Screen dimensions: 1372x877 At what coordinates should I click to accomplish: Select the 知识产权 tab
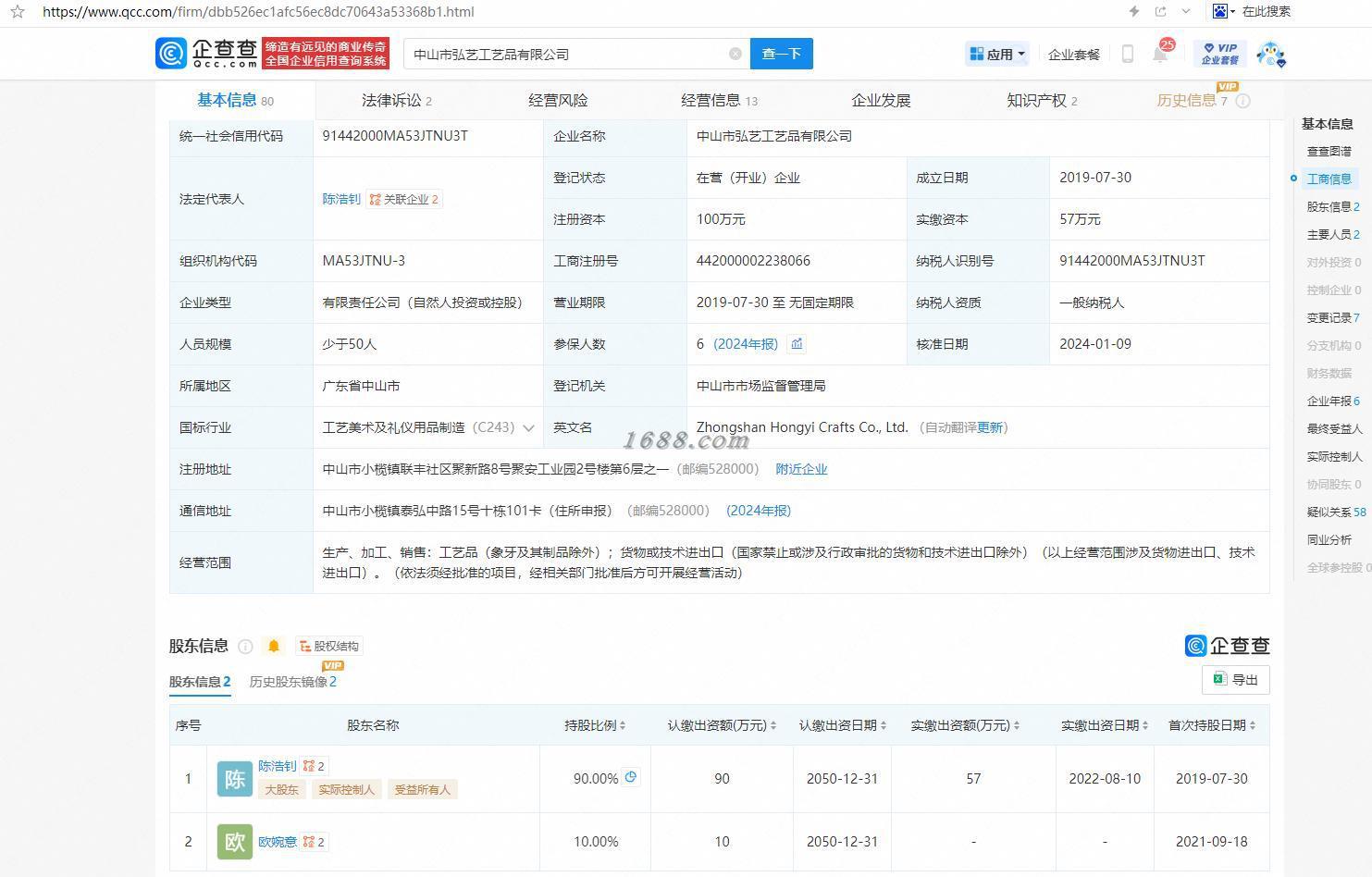coord(1042,101)
